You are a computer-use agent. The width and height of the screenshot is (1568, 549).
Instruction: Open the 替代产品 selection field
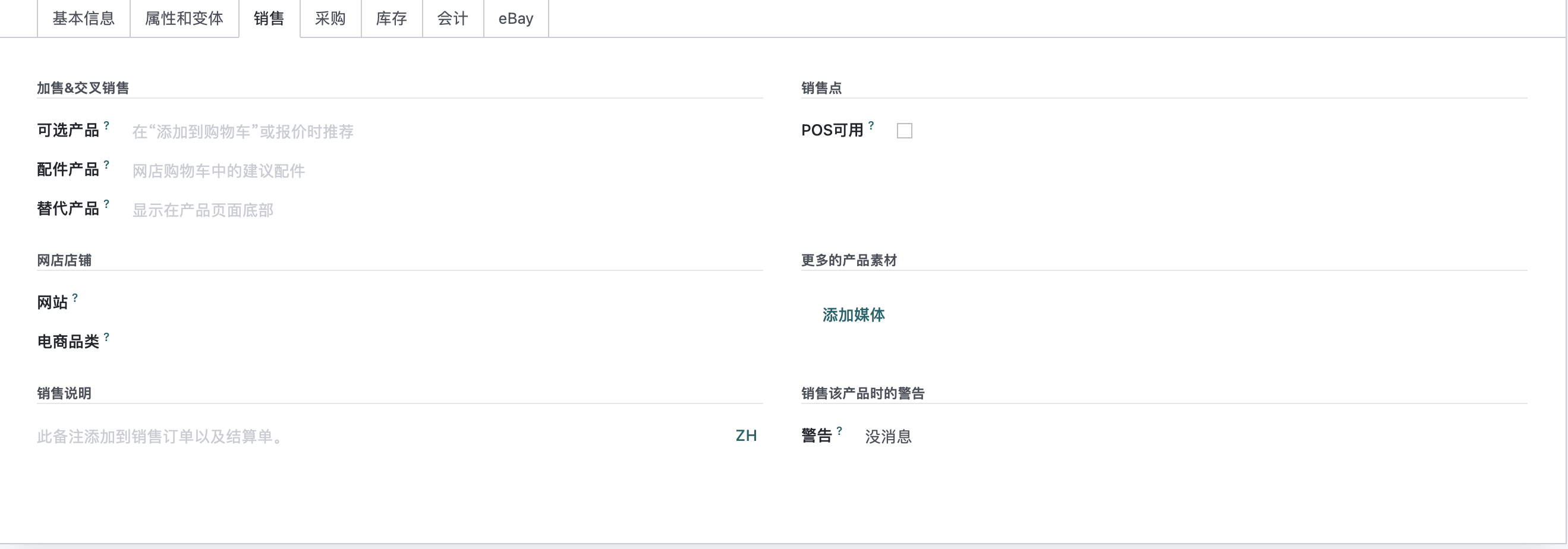pos(447,210)
